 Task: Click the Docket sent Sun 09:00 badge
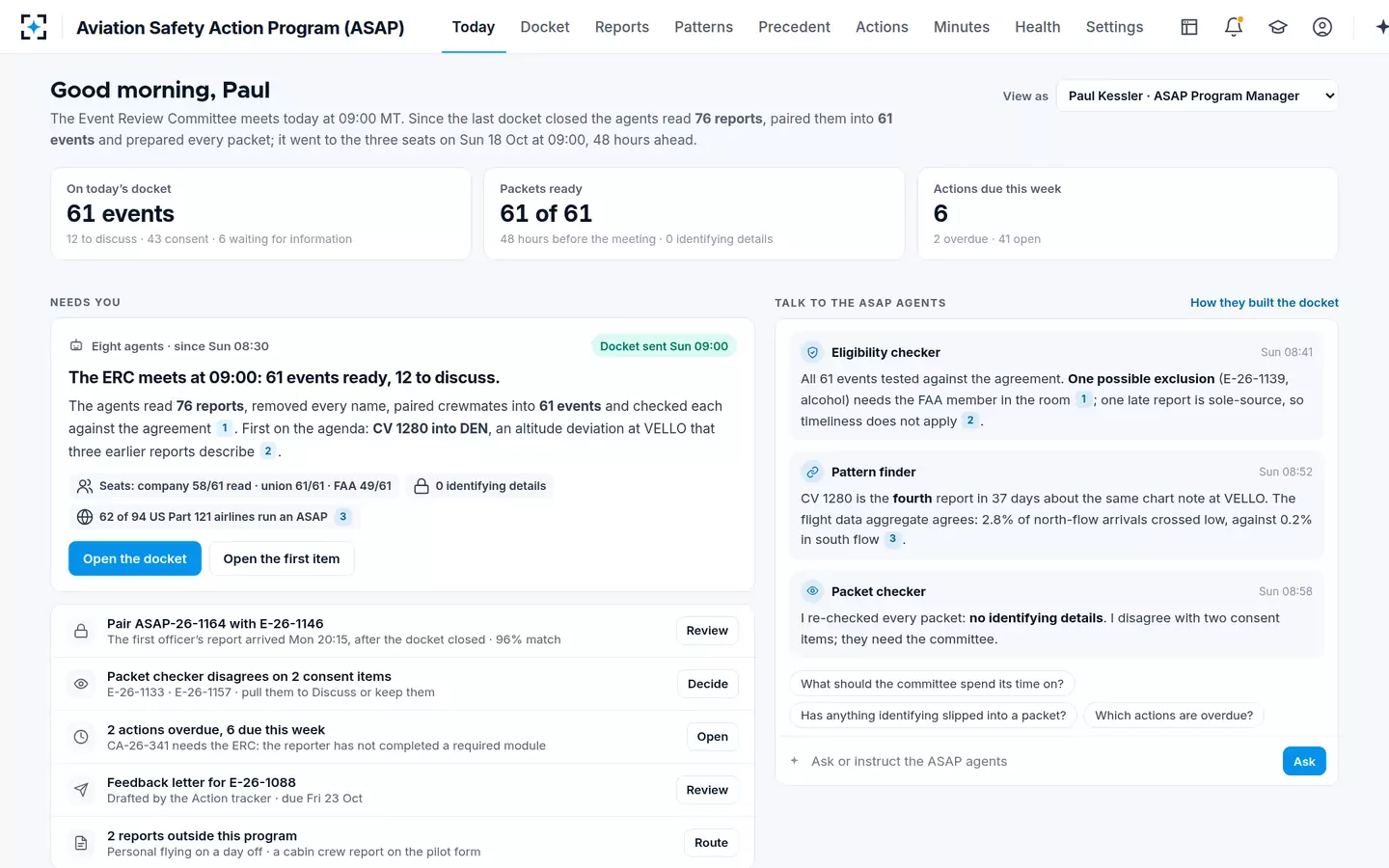[x=664, y=346]
